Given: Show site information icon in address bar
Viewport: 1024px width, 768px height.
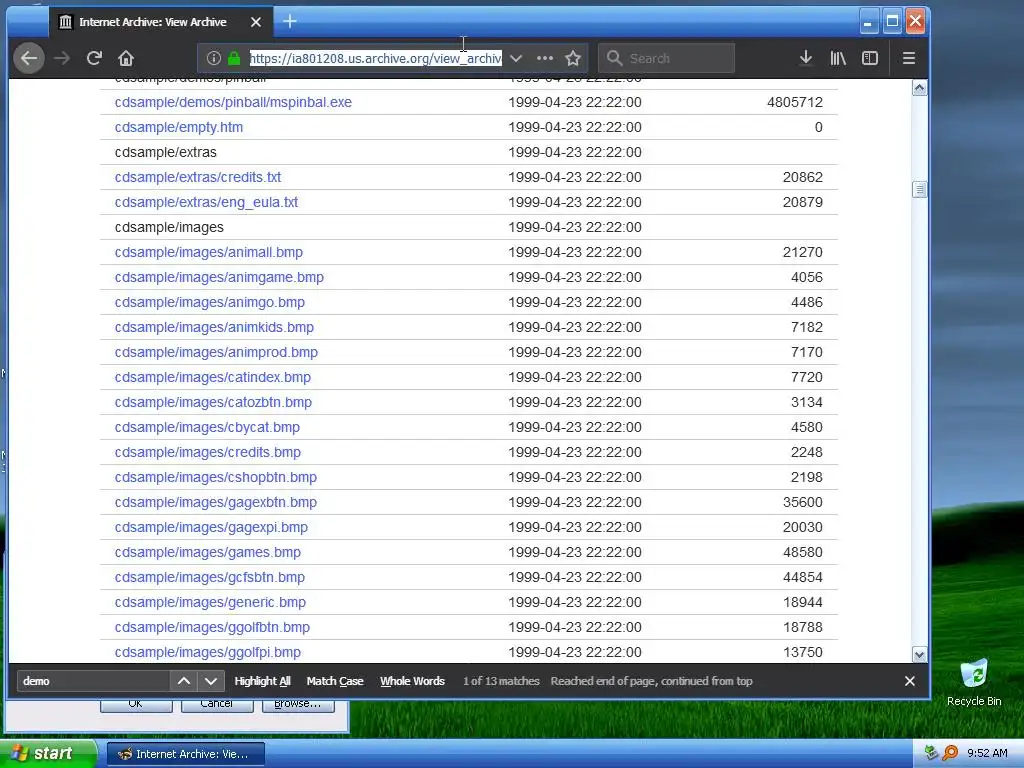Looking at the screenshot, I should pos(214,58).
